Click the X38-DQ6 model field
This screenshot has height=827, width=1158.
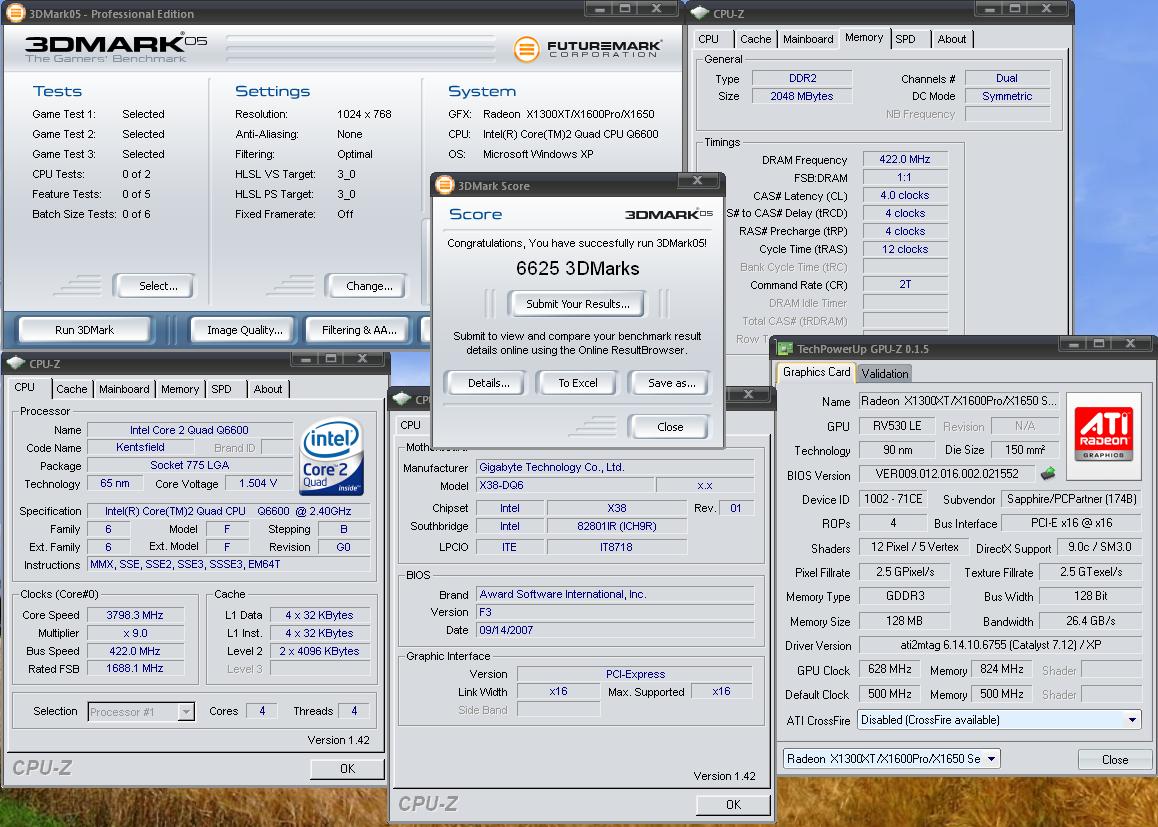(x=565, y=485)
